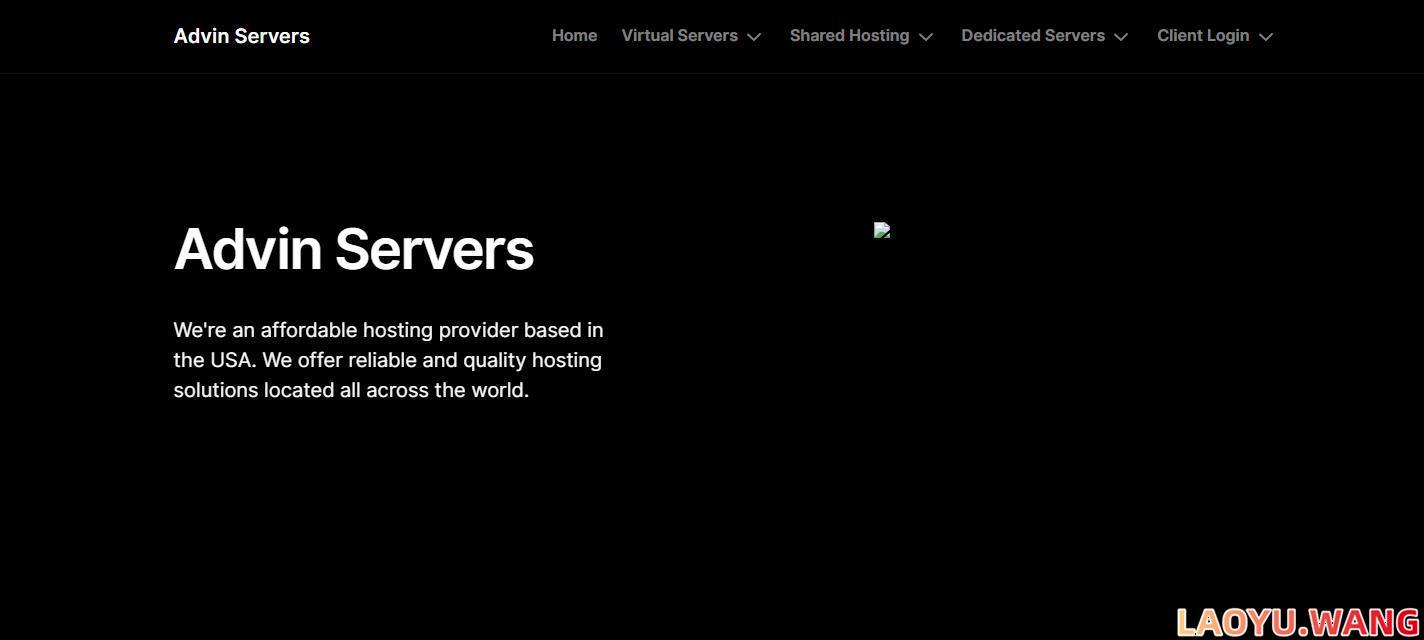Viewport: 1424px width, 640px height.
Task: Expand the chevron beside Shared Hosting
Action: tap(926, 37)
